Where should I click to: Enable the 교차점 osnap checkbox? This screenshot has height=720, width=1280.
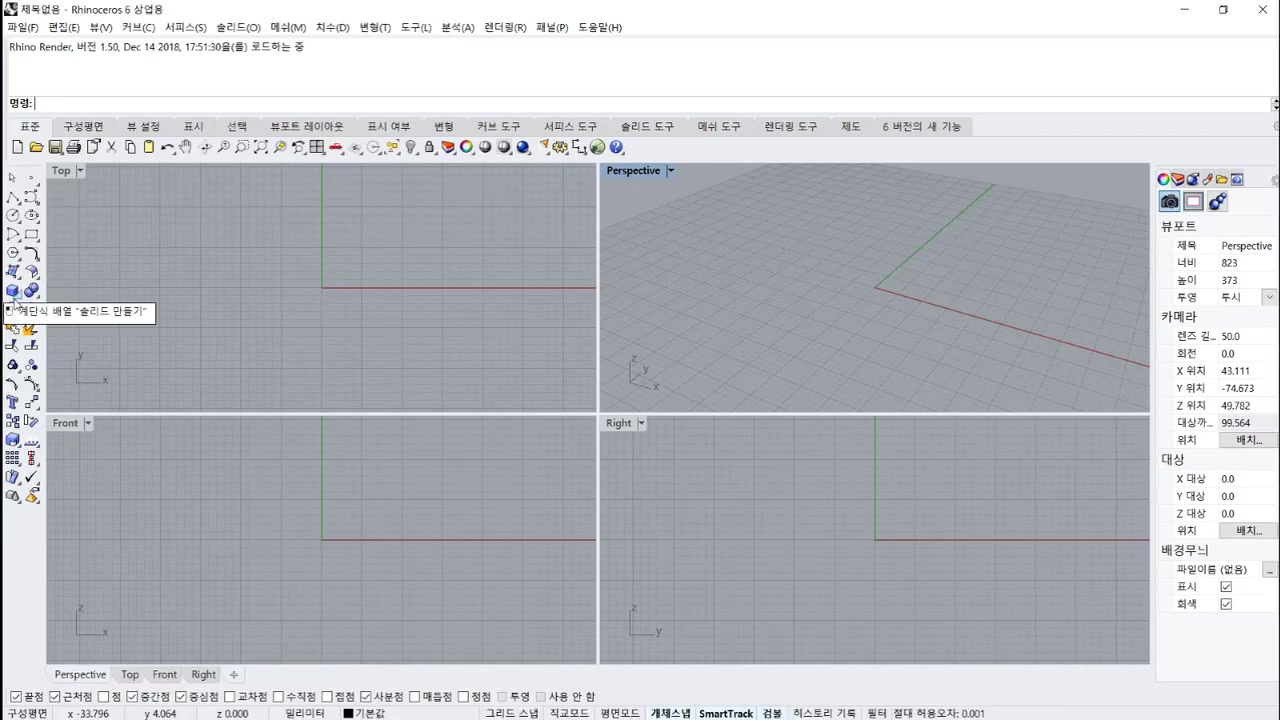tap(229, 697)
